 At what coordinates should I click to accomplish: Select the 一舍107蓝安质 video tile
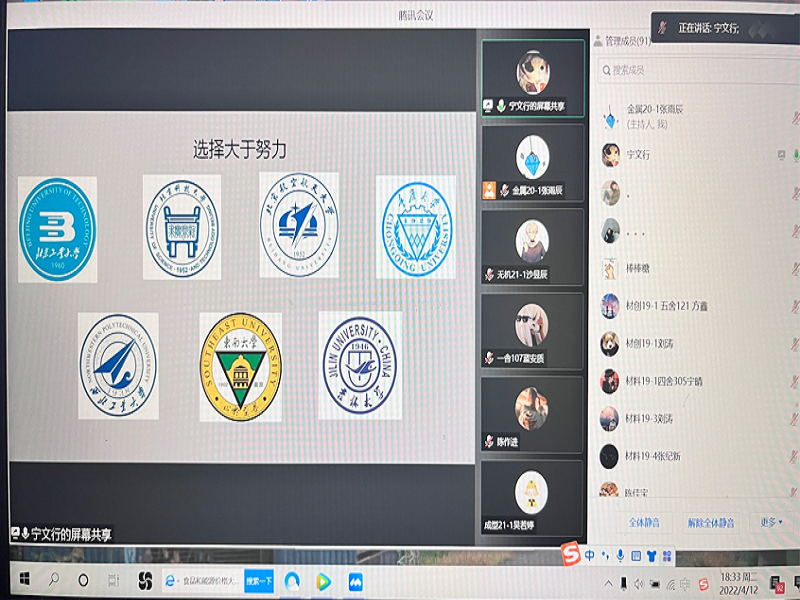pyautogui.click(x=533, y=332)
